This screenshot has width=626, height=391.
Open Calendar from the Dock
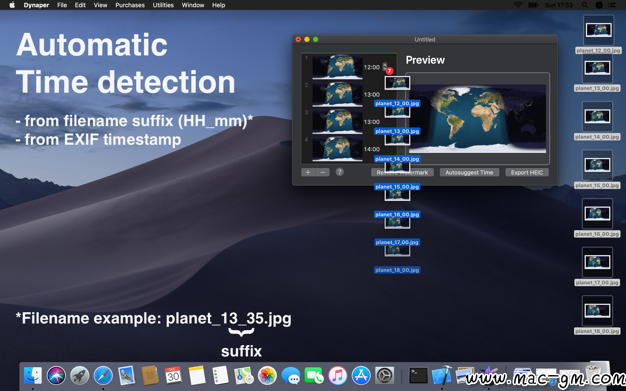pos(173,375)
